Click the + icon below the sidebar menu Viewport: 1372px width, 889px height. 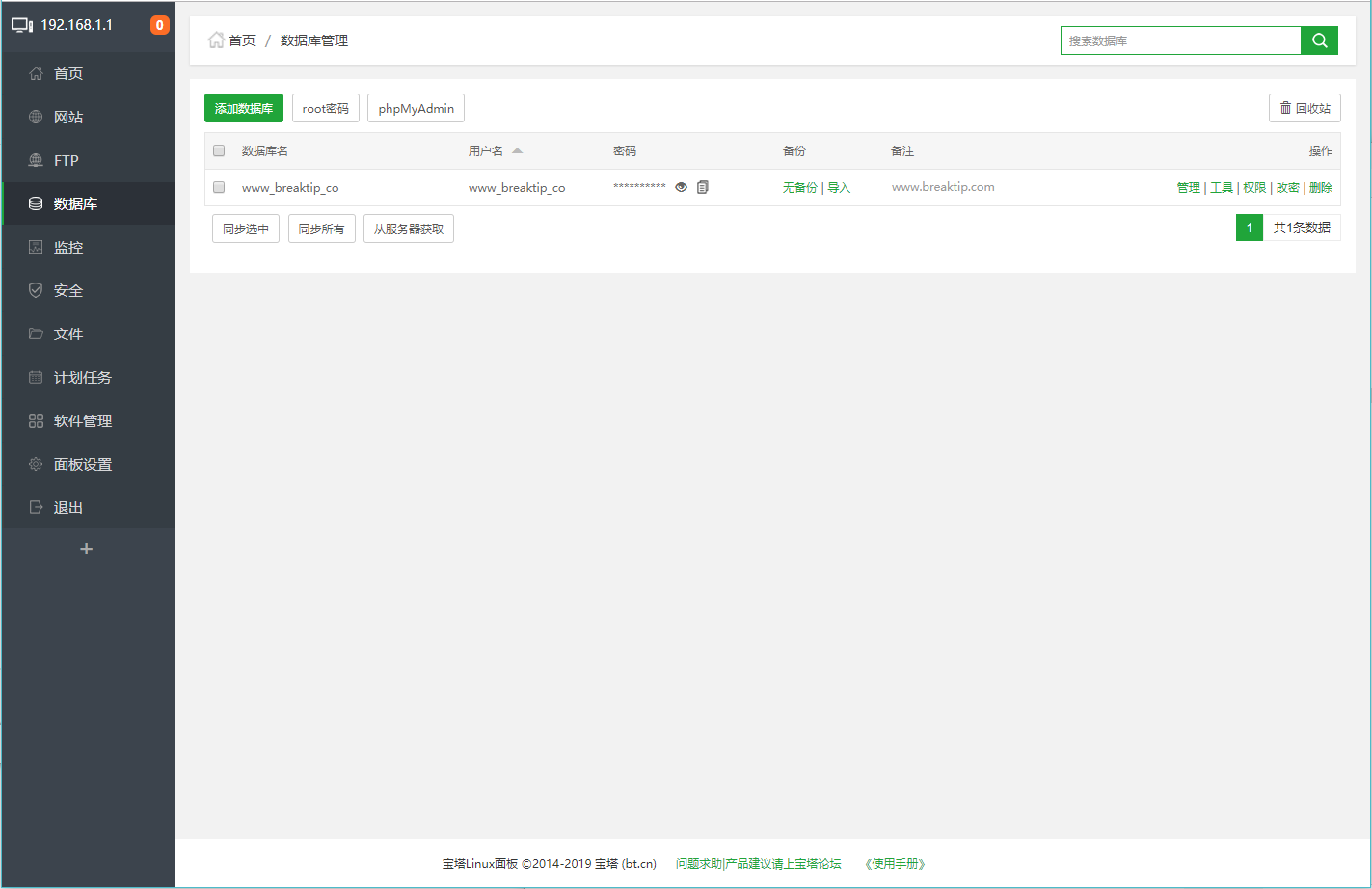coord(87,548)
